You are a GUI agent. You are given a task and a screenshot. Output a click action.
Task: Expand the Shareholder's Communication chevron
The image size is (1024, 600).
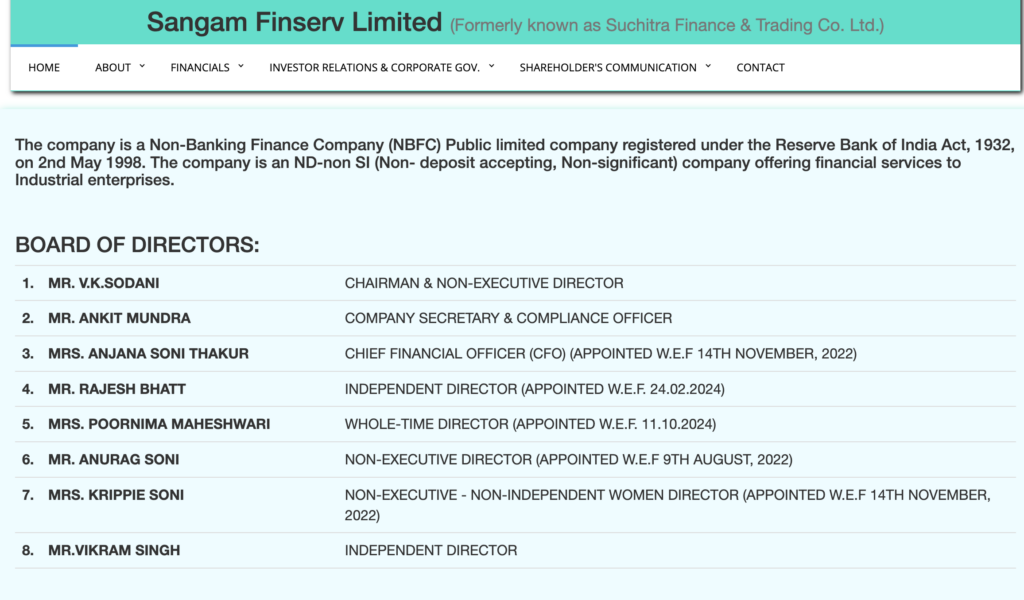click(x=708, y=66)
